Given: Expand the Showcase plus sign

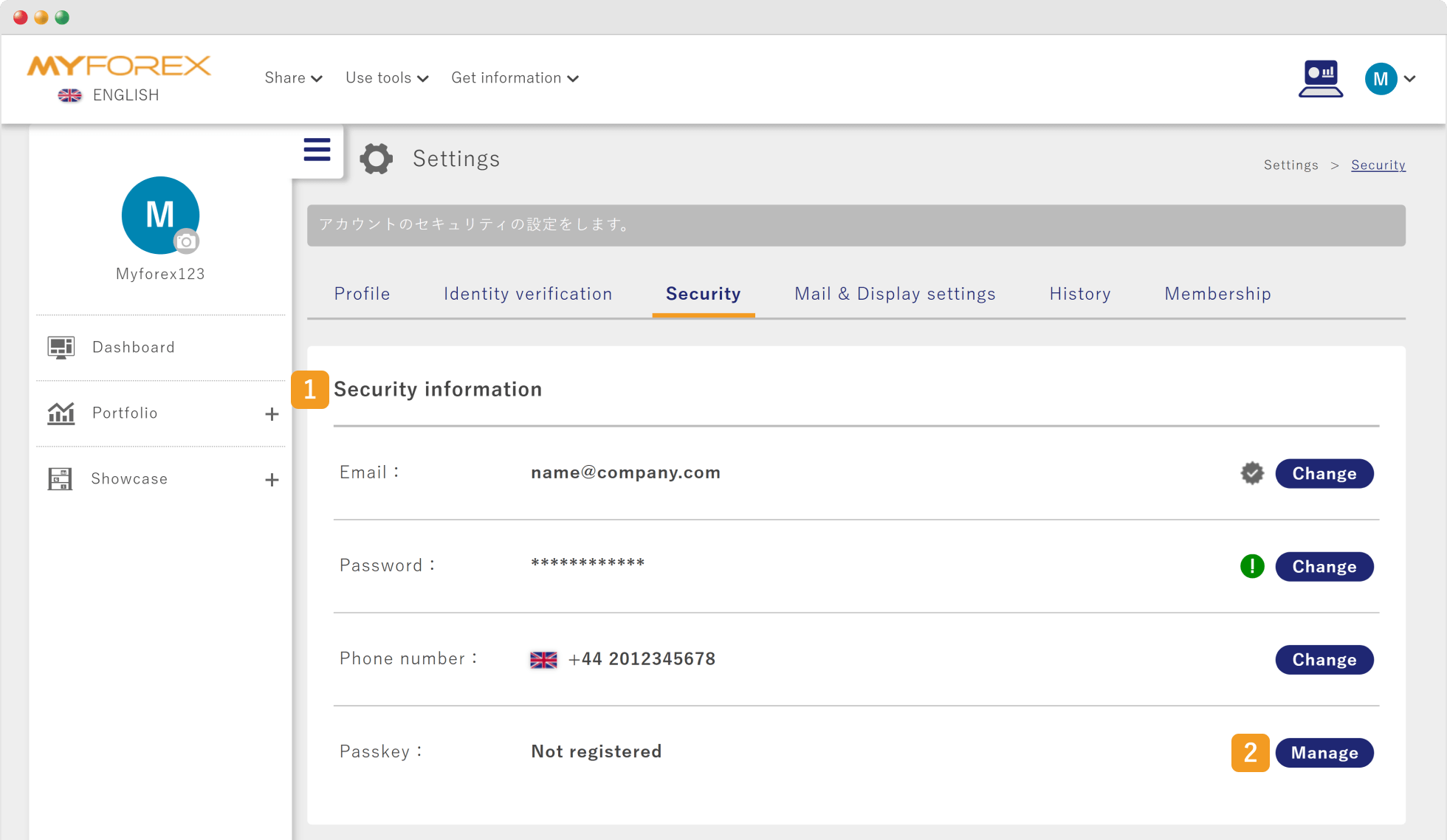Looking at the screenshot, I should tap(272, 480).
